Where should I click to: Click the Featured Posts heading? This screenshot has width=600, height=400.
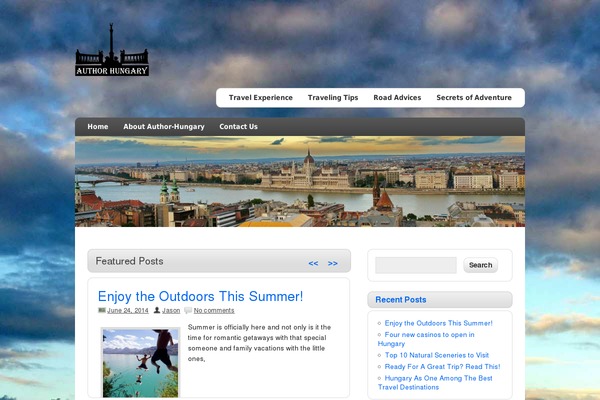pyautogui.click(x=129, y=261)
